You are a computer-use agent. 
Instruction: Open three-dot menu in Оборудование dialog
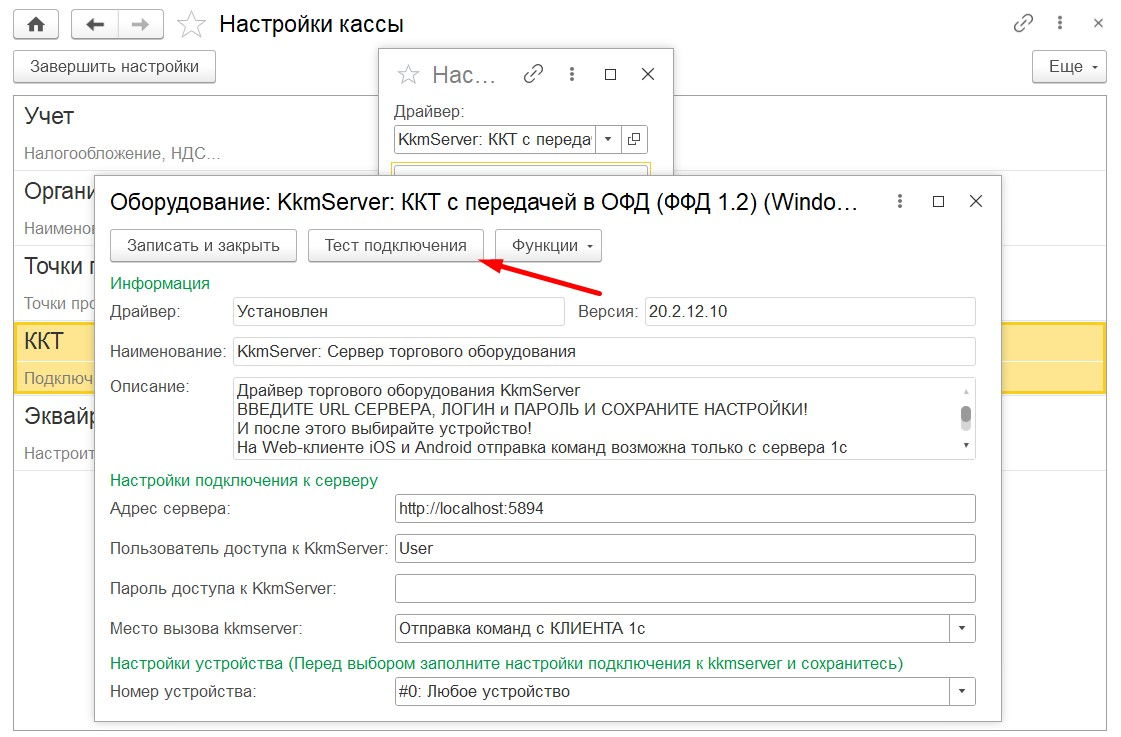pos(899,202)
